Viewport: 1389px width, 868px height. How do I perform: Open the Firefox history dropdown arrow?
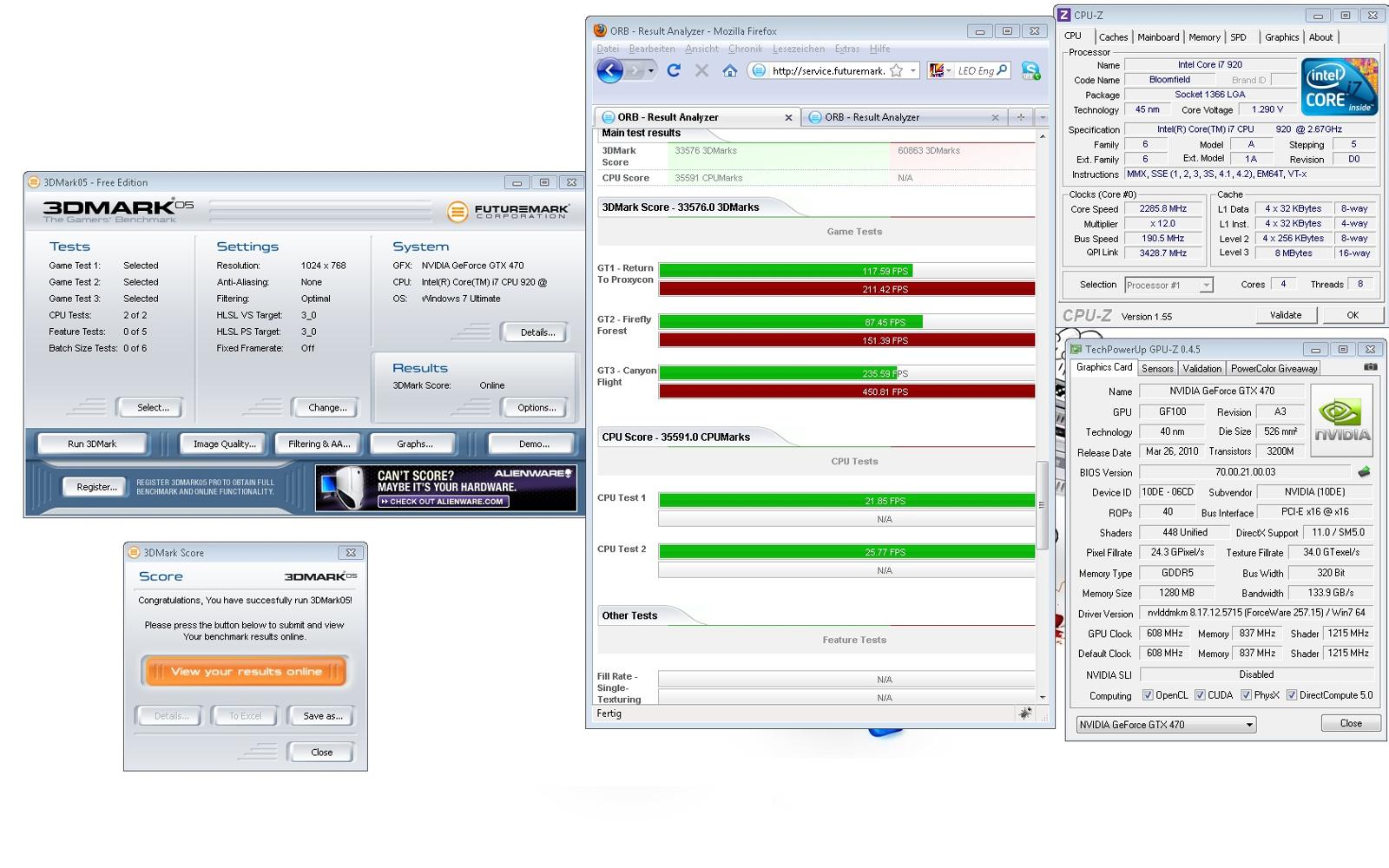[x=651, y=70]
